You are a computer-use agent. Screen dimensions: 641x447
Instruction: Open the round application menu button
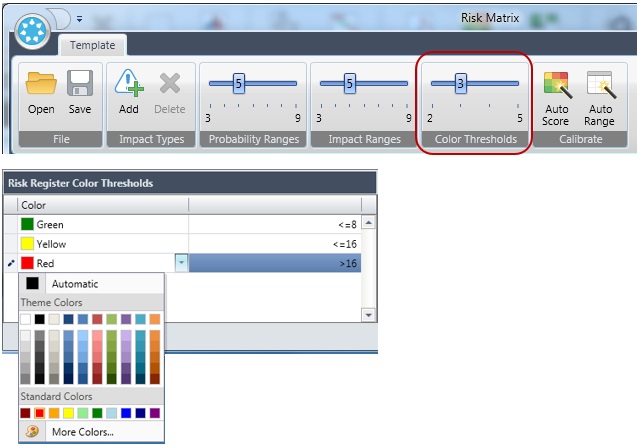pos(36,28)
